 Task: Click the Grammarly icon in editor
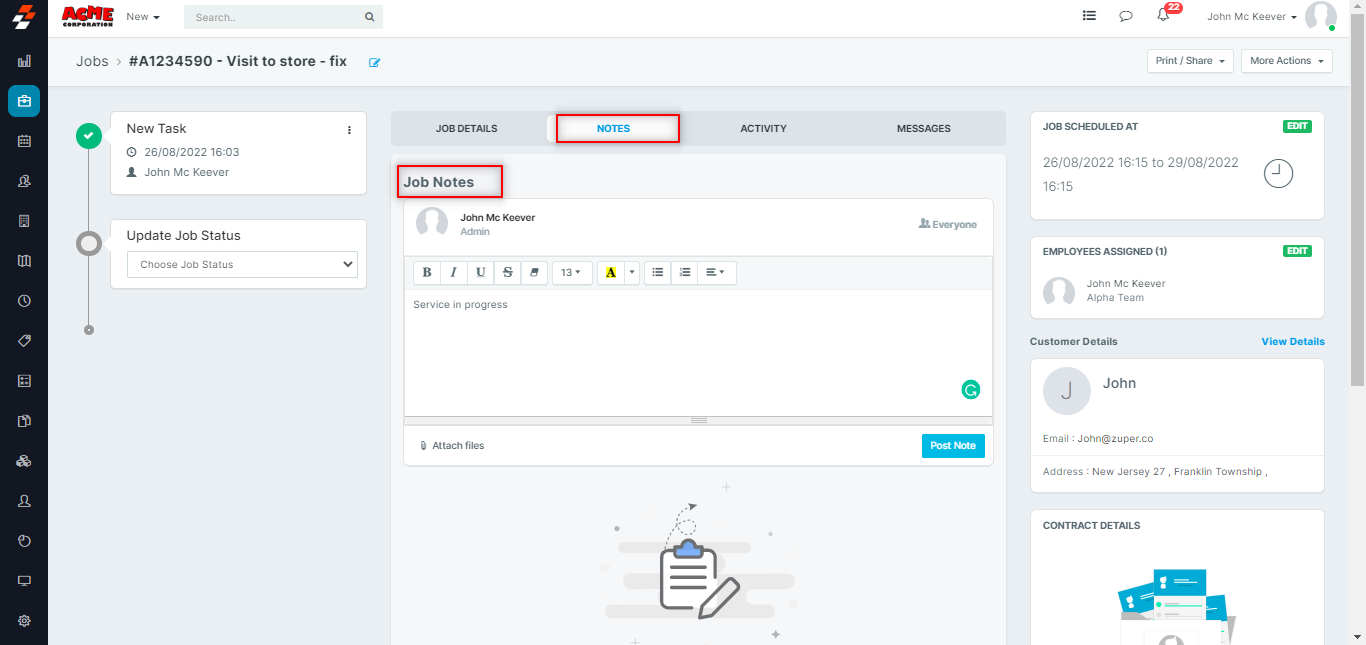(x=970, y=390)
